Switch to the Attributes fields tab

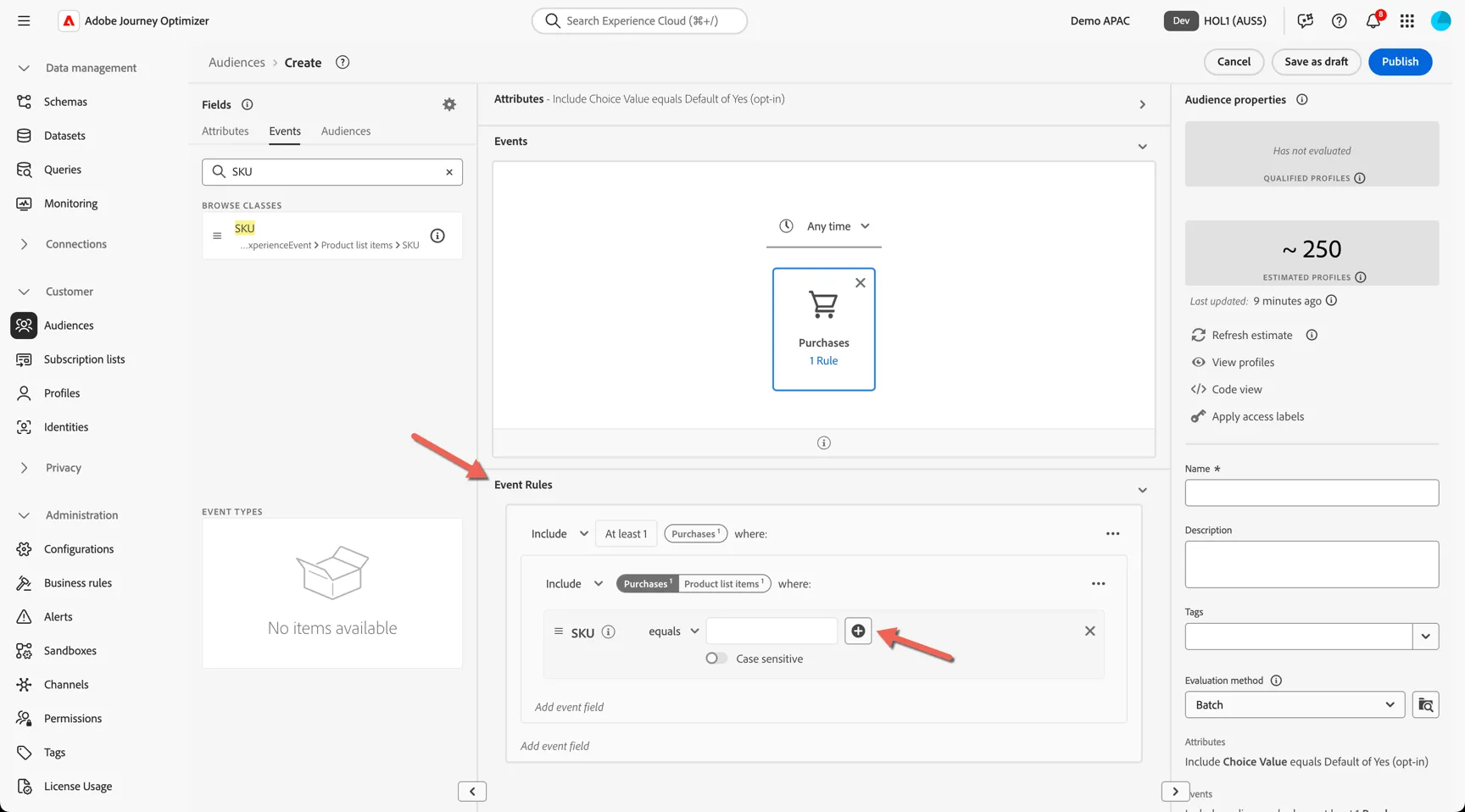226,131
